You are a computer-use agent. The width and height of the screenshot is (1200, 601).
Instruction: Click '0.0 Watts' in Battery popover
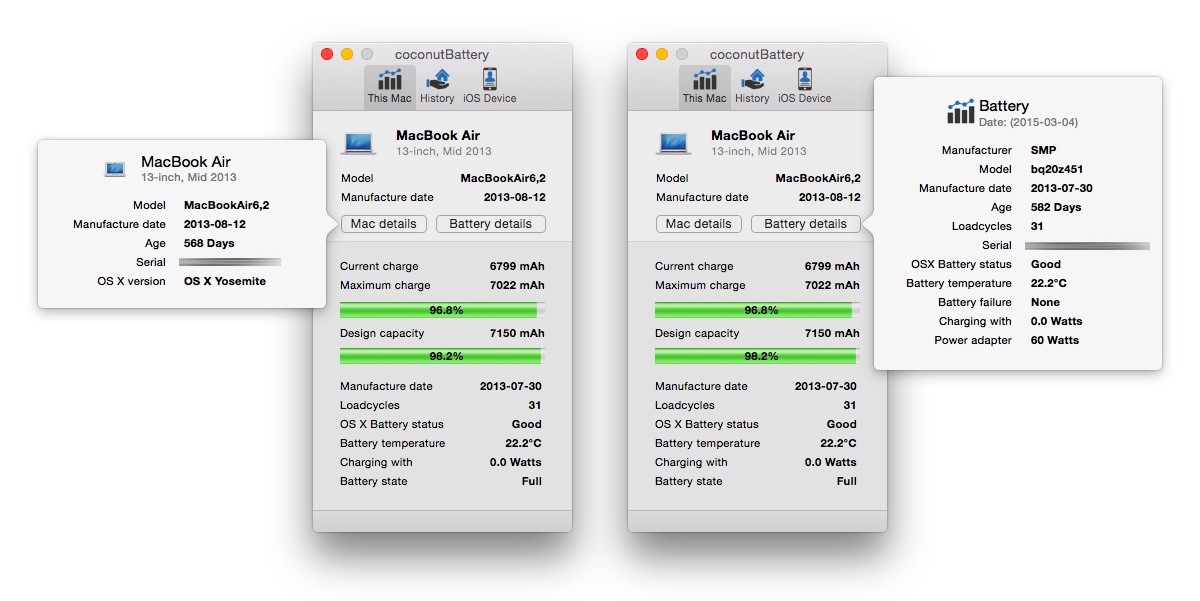pyautogui.click(x=1056, y=321)
